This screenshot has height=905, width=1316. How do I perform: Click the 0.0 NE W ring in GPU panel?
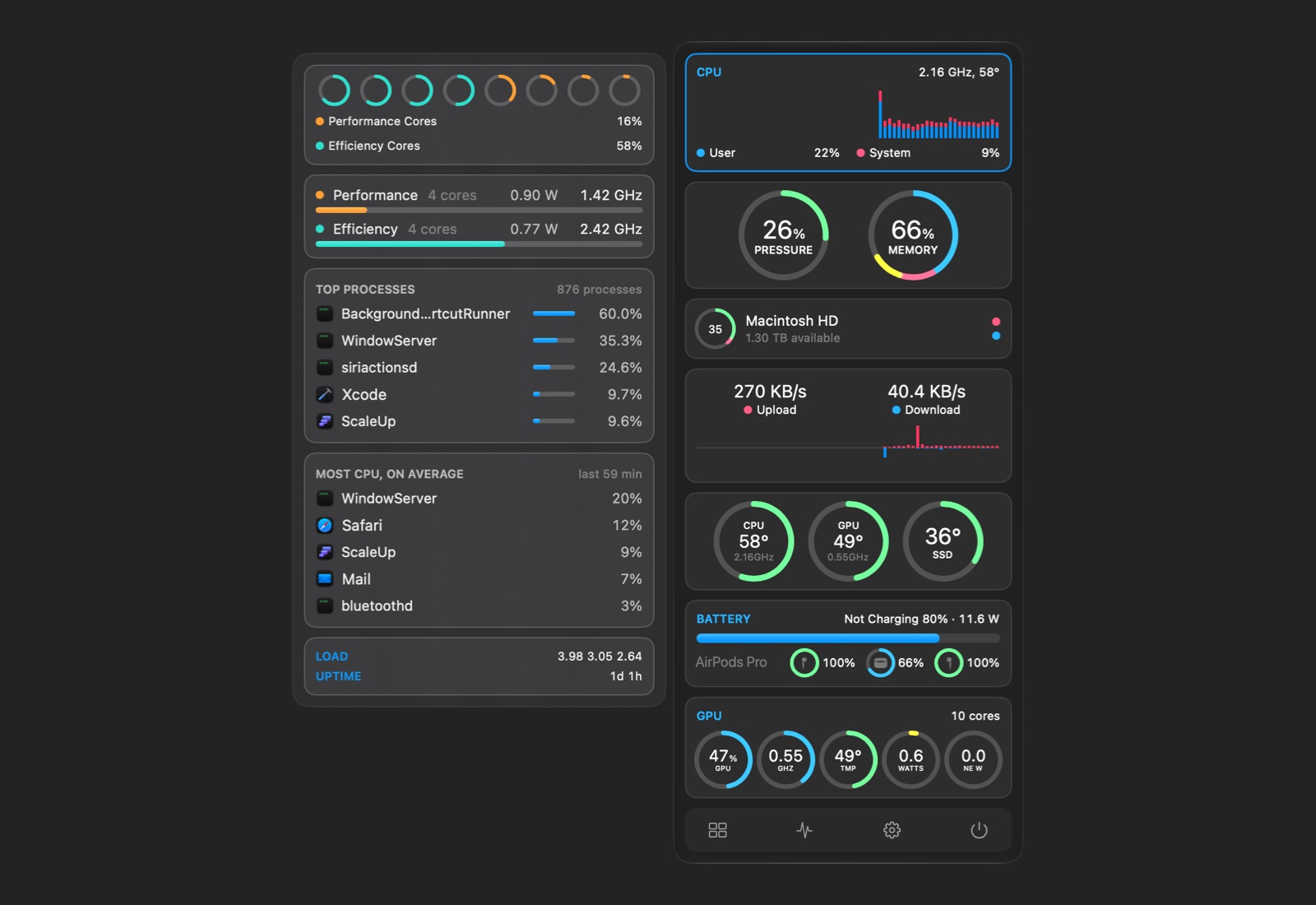coord(973,759)
